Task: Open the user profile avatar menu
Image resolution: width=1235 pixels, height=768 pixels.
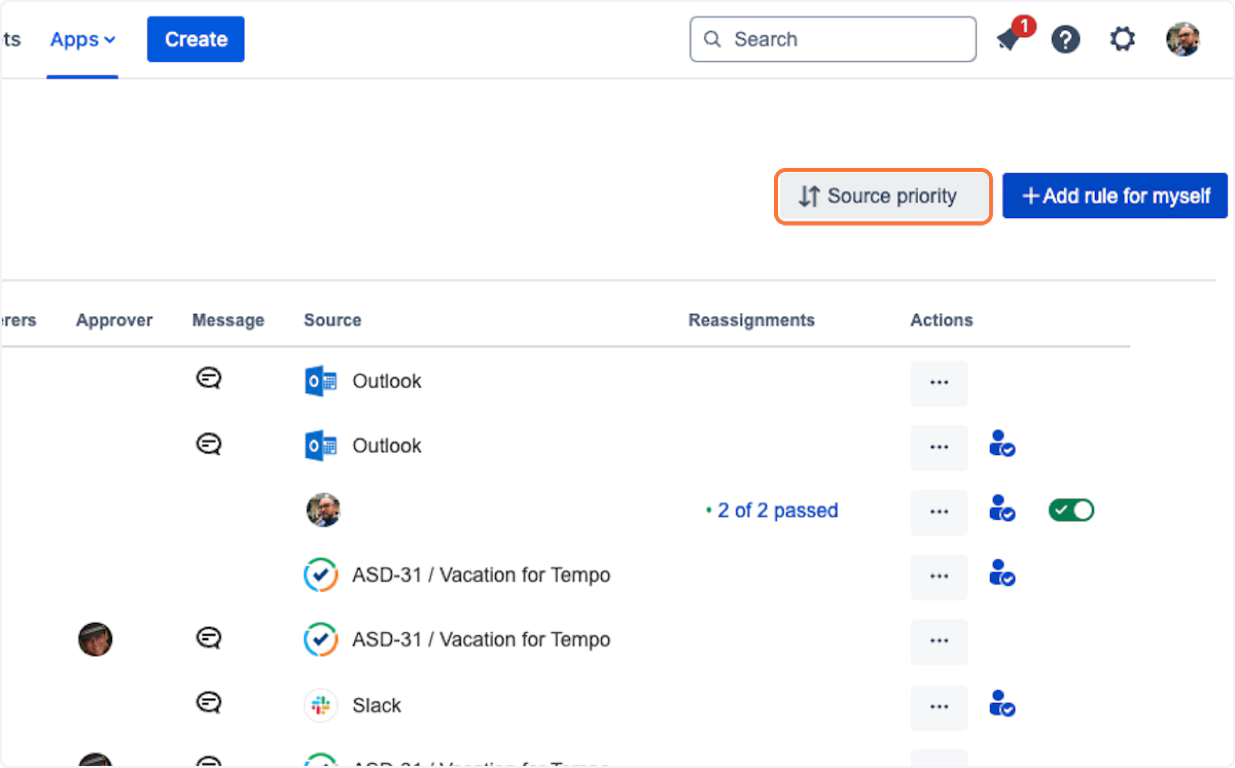Action: point(1182,40)
